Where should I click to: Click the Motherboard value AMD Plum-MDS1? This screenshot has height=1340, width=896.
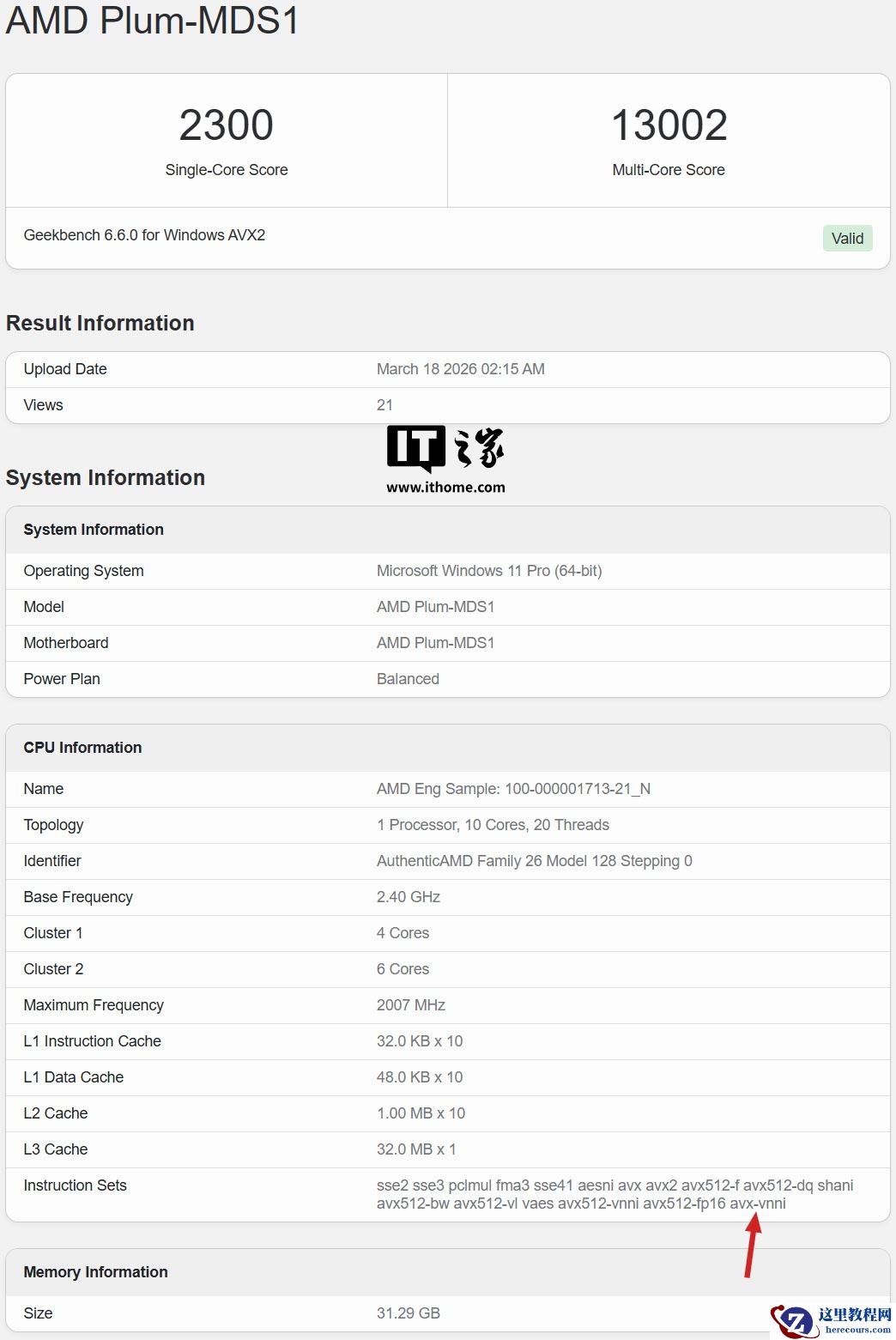435,643
